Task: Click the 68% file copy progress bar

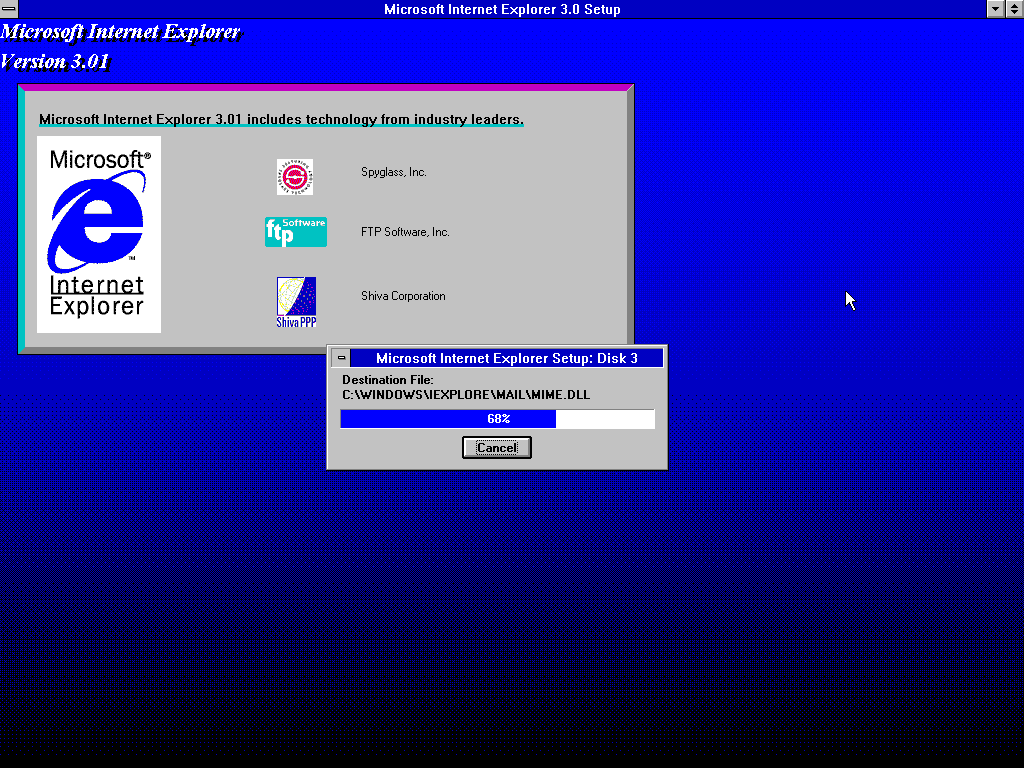Action: point(497,419)
